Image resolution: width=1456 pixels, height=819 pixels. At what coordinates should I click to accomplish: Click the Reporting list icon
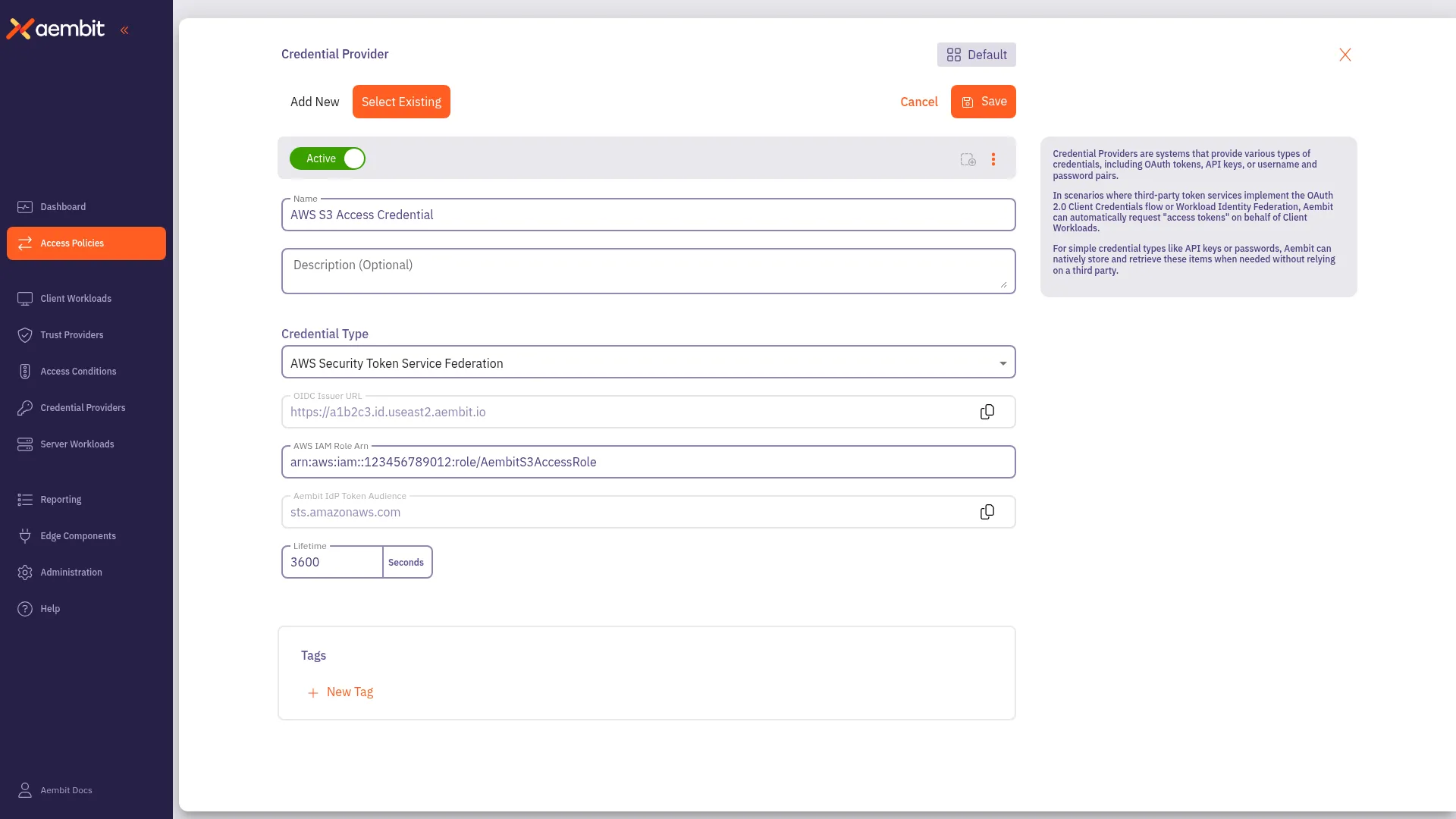click(x=25, y=500)
